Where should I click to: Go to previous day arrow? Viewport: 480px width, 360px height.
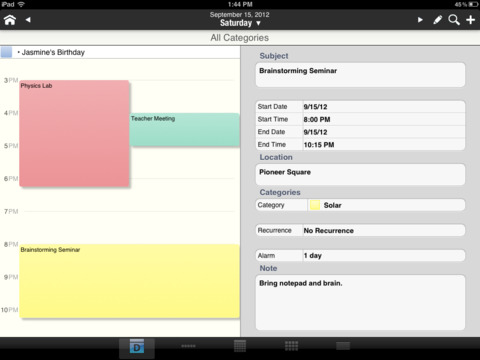point(28,20)
